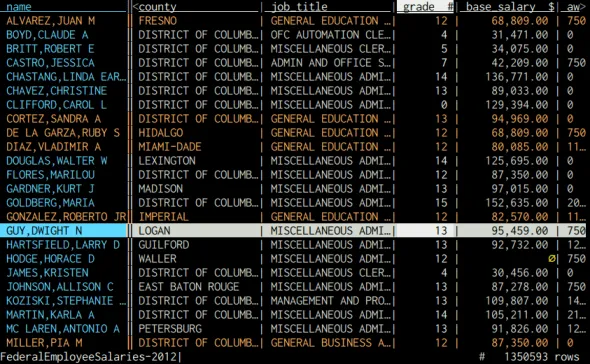Click salary 129,394.00
Image resolution: width=590 pixels, height=364 pixels.
pos(517,105)
